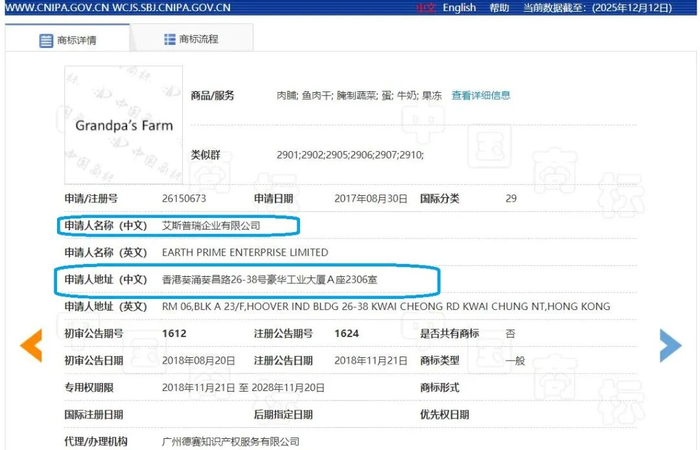This screenshot has width=700, height=450.
Task: Select registration announcement date 2018年11月21日
Action: [371, 360]
